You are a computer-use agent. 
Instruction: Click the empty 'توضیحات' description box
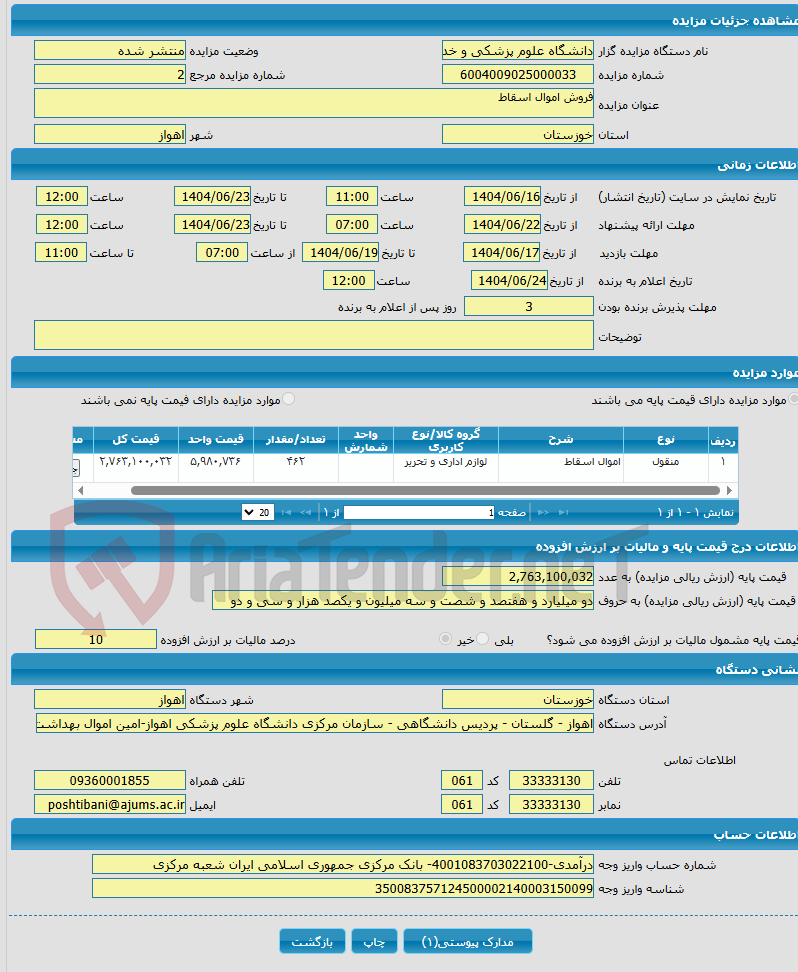click(314, 335)
